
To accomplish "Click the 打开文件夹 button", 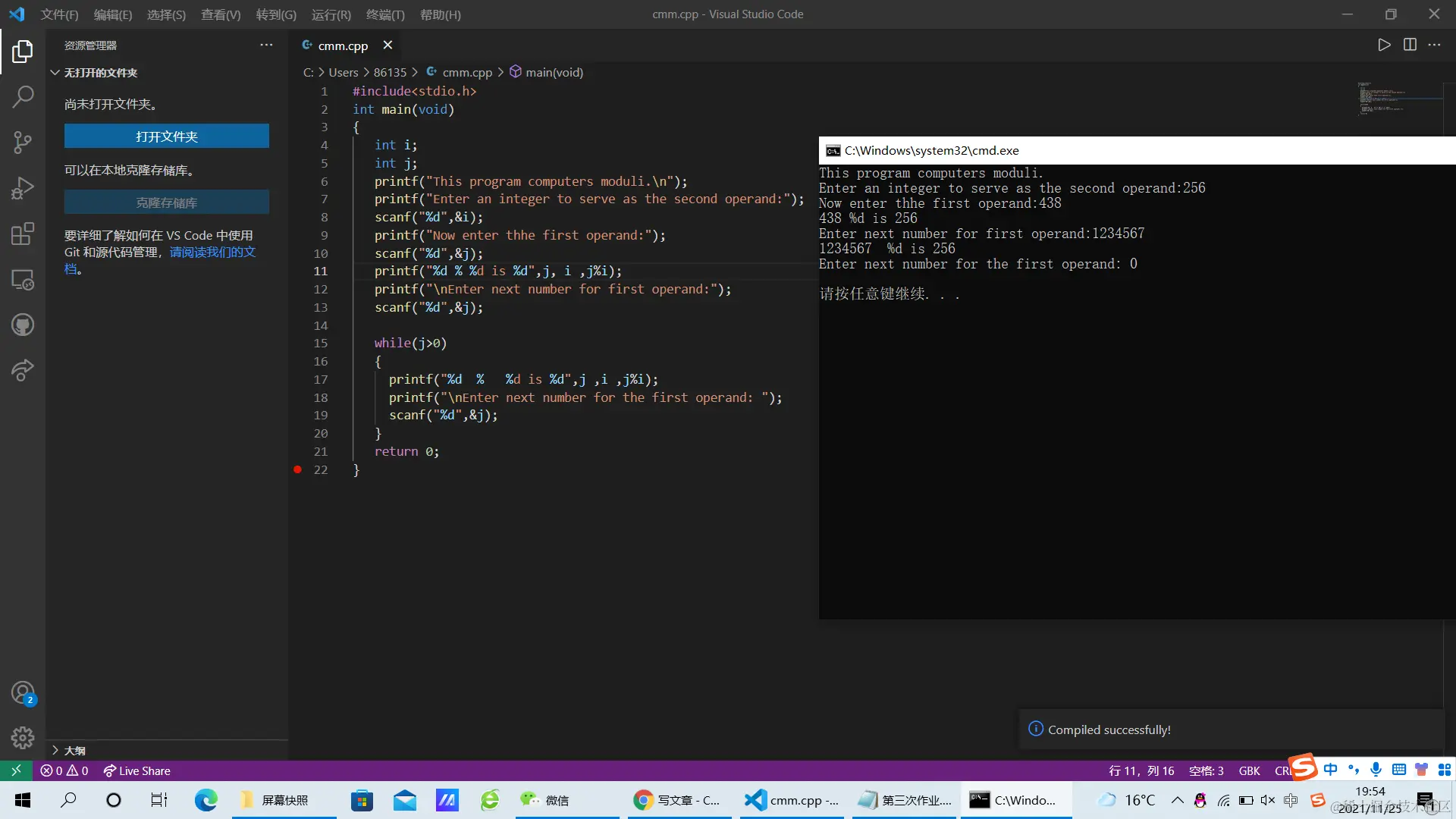I will [x=166, y=136].
